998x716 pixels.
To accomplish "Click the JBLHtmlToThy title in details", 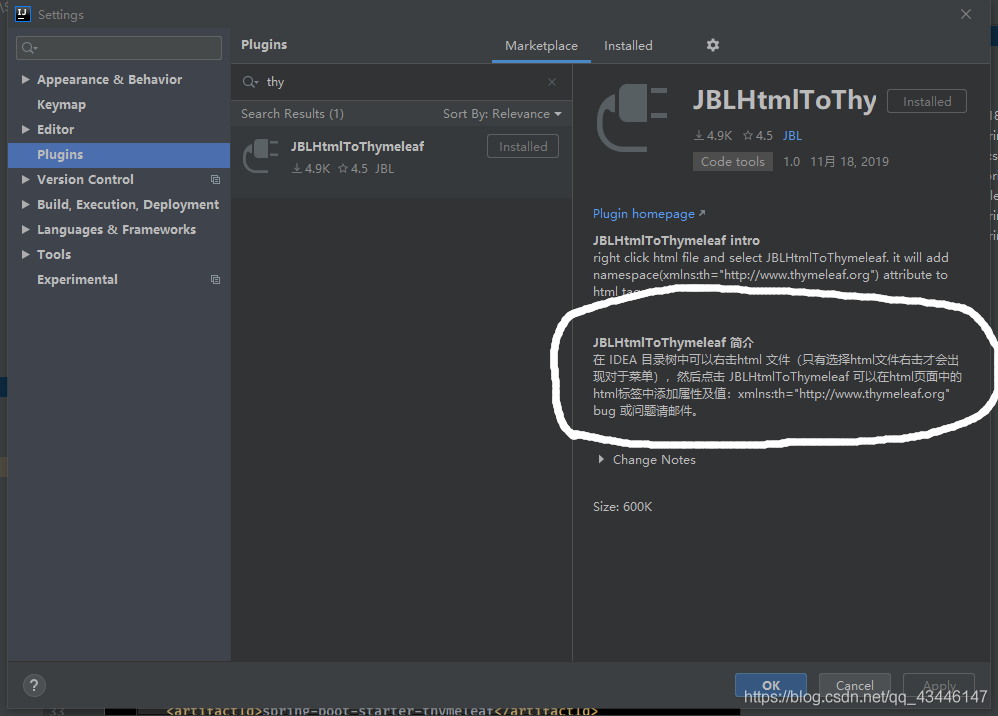I will tap(784, 100).
